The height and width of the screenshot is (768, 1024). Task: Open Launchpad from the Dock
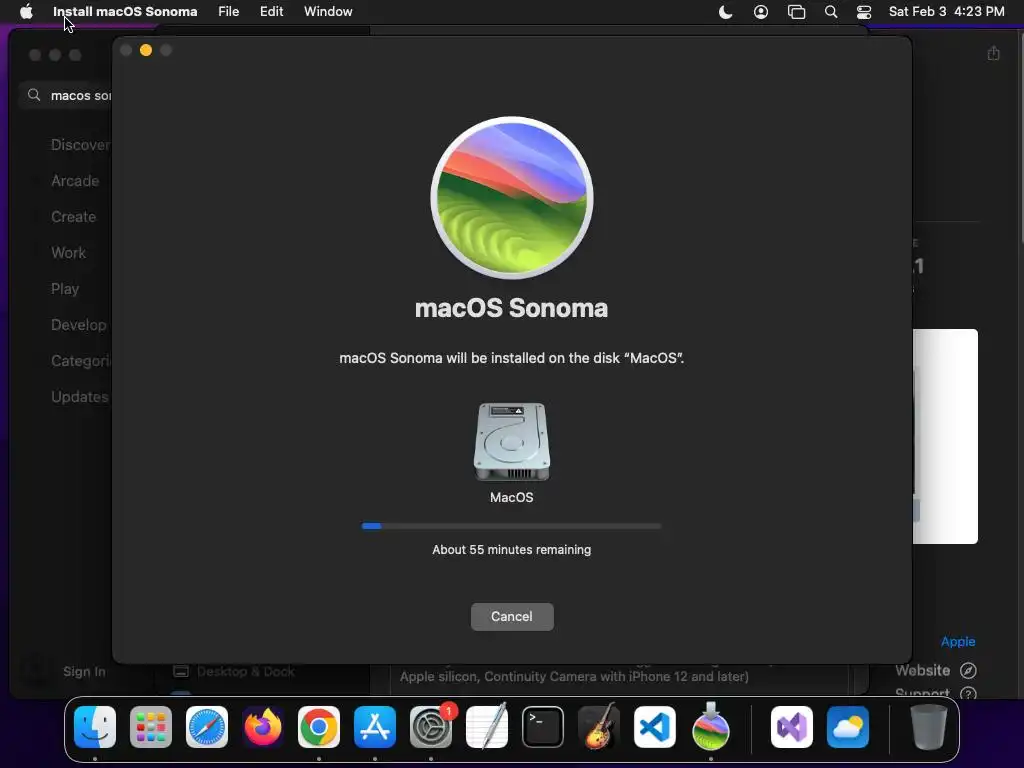pos(151,727)
